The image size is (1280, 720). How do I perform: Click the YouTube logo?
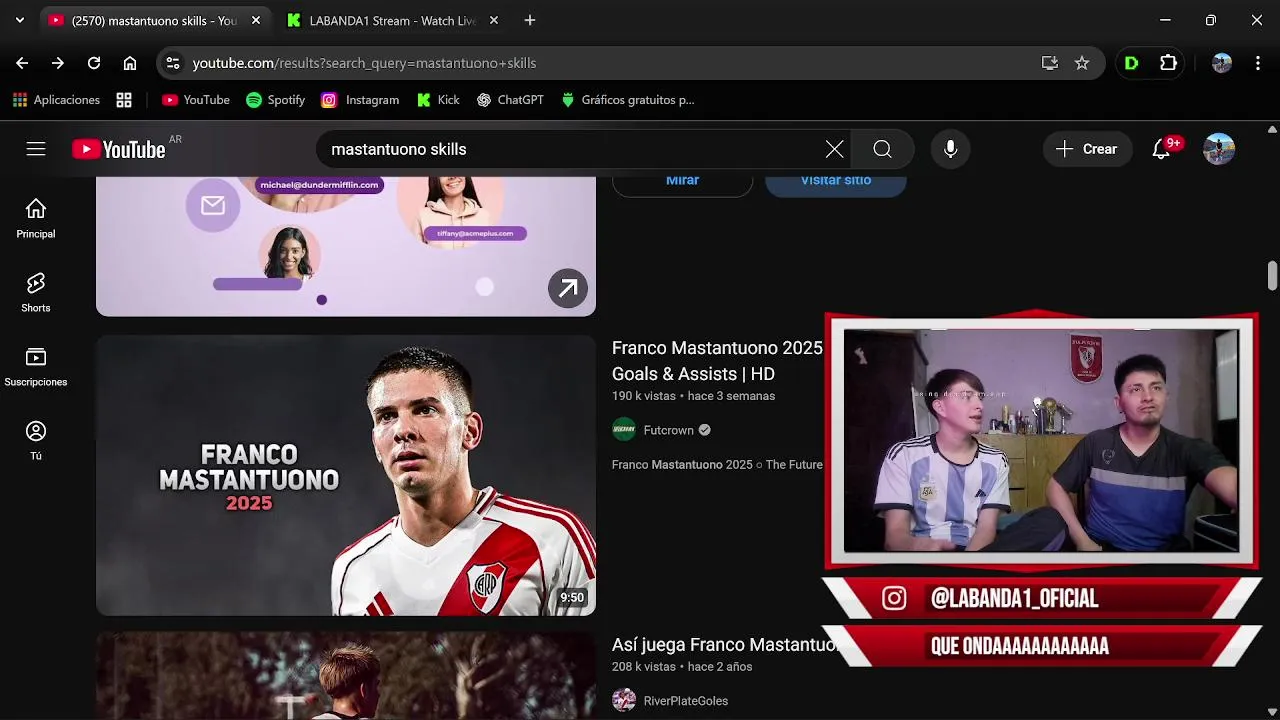point(118,149)
